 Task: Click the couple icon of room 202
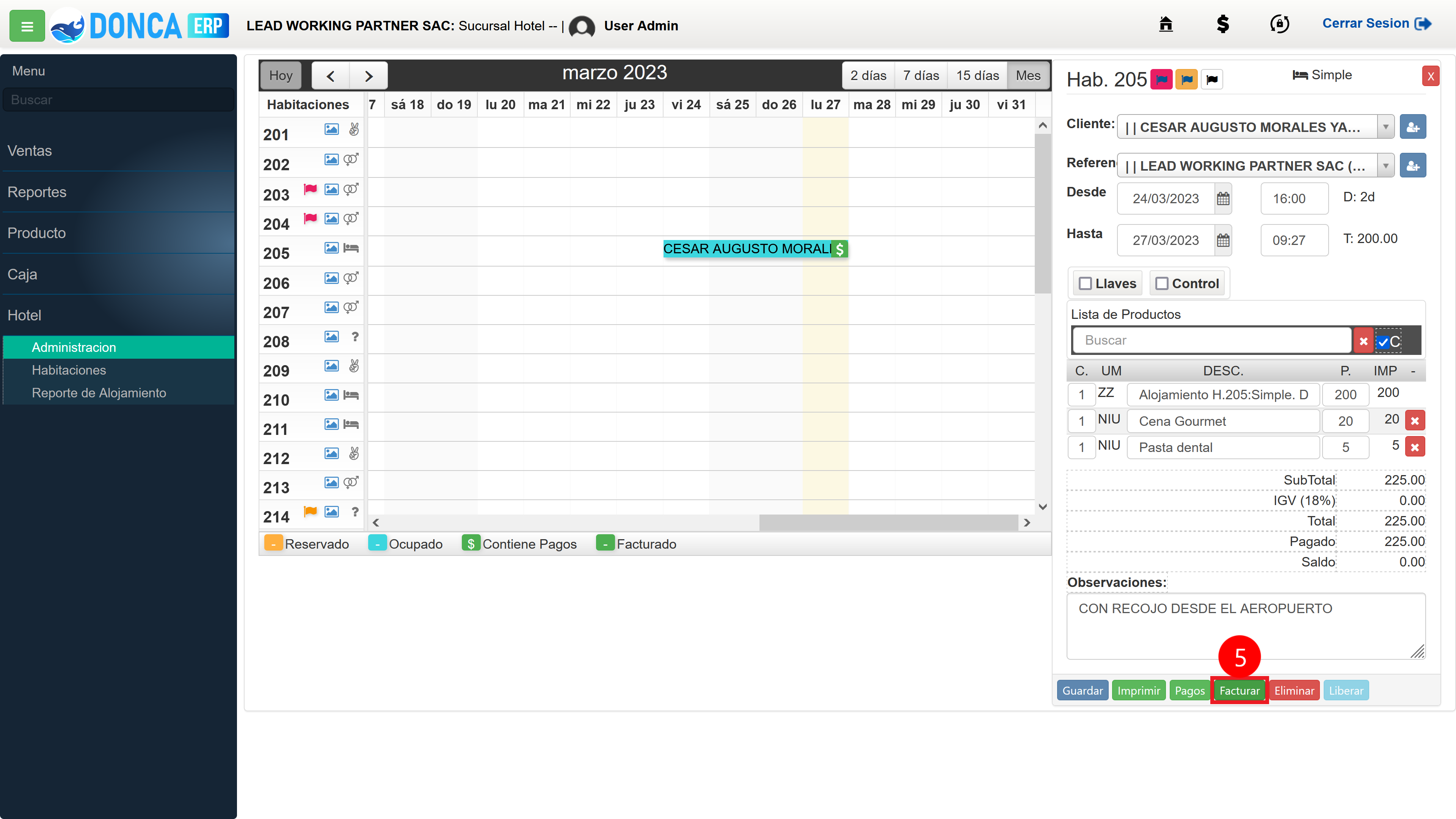tap(351, 159)
